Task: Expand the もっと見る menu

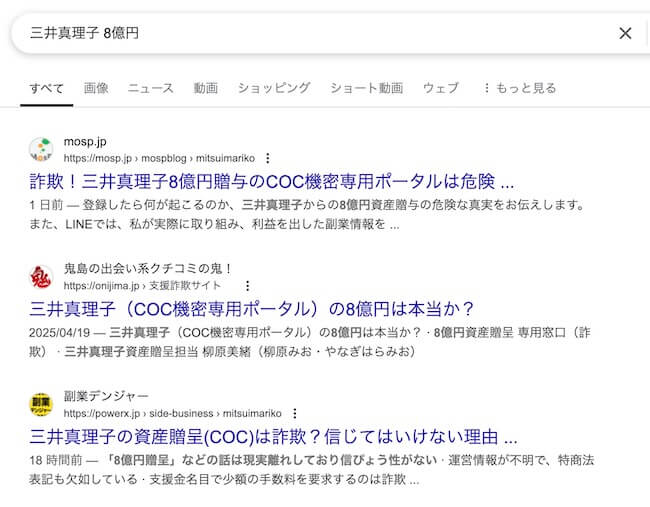Action: (x=519, y=88)
